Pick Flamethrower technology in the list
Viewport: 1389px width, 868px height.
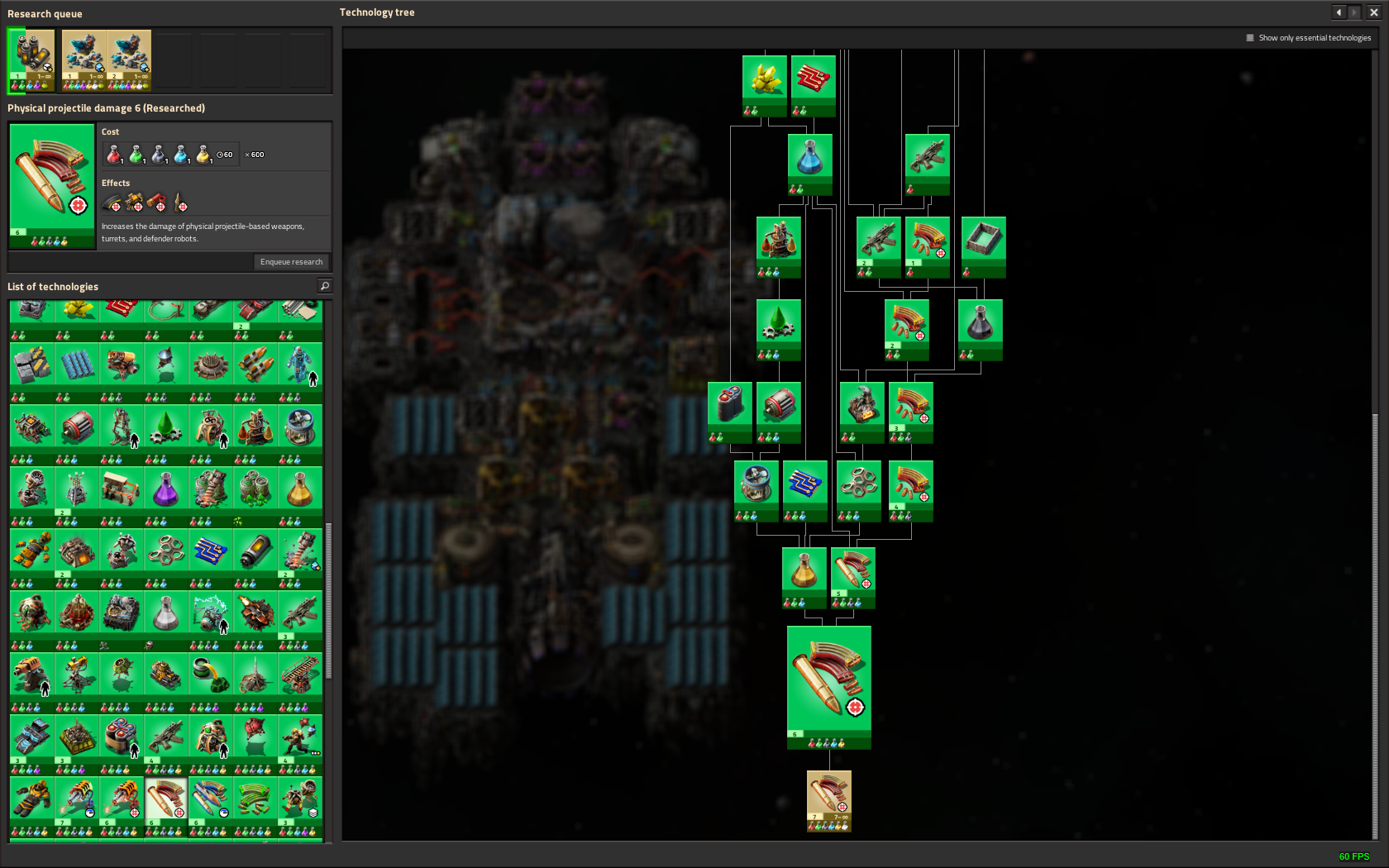122,371
